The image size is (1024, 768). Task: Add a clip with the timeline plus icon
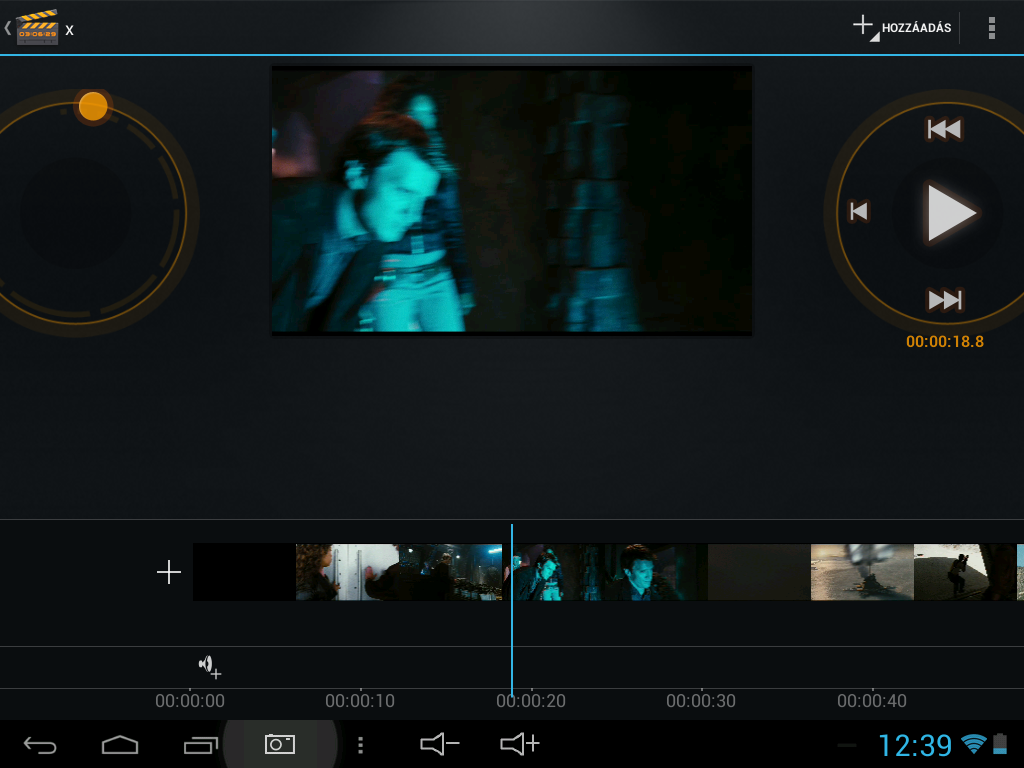[168, 572]
